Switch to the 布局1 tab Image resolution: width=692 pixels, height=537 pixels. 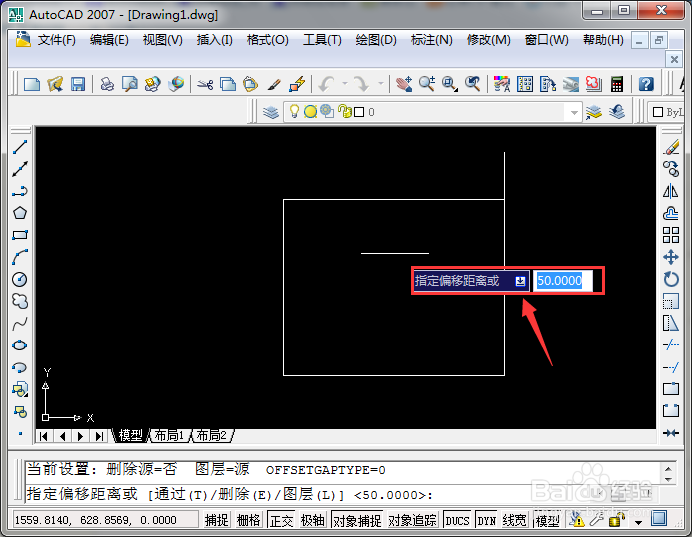coord(169,436)
